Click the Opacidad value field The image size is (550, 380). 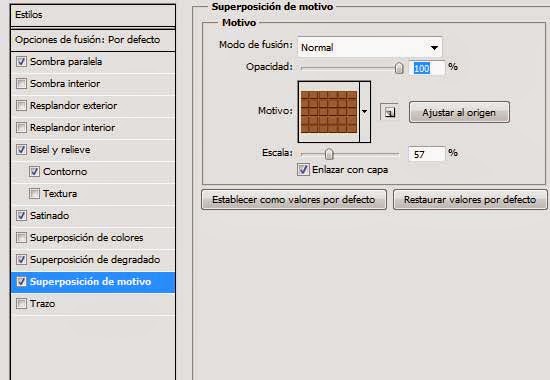tap(427, 68)
